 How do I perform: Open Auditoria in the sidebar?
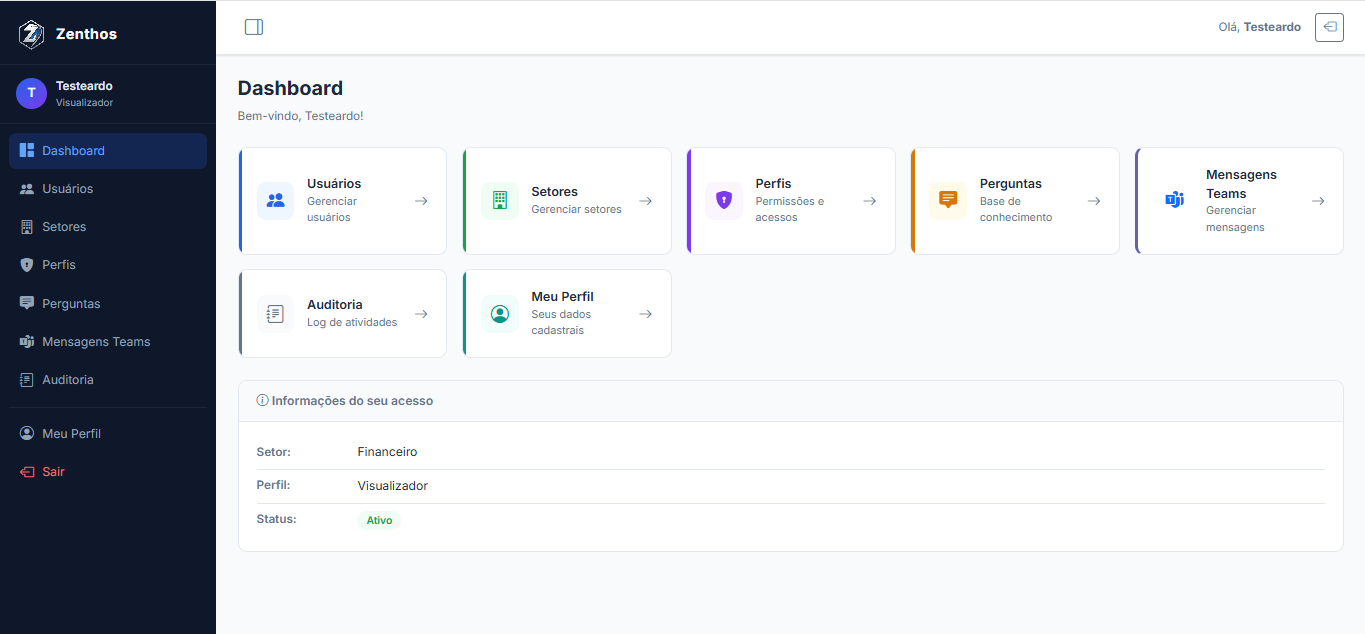(108, 380)
